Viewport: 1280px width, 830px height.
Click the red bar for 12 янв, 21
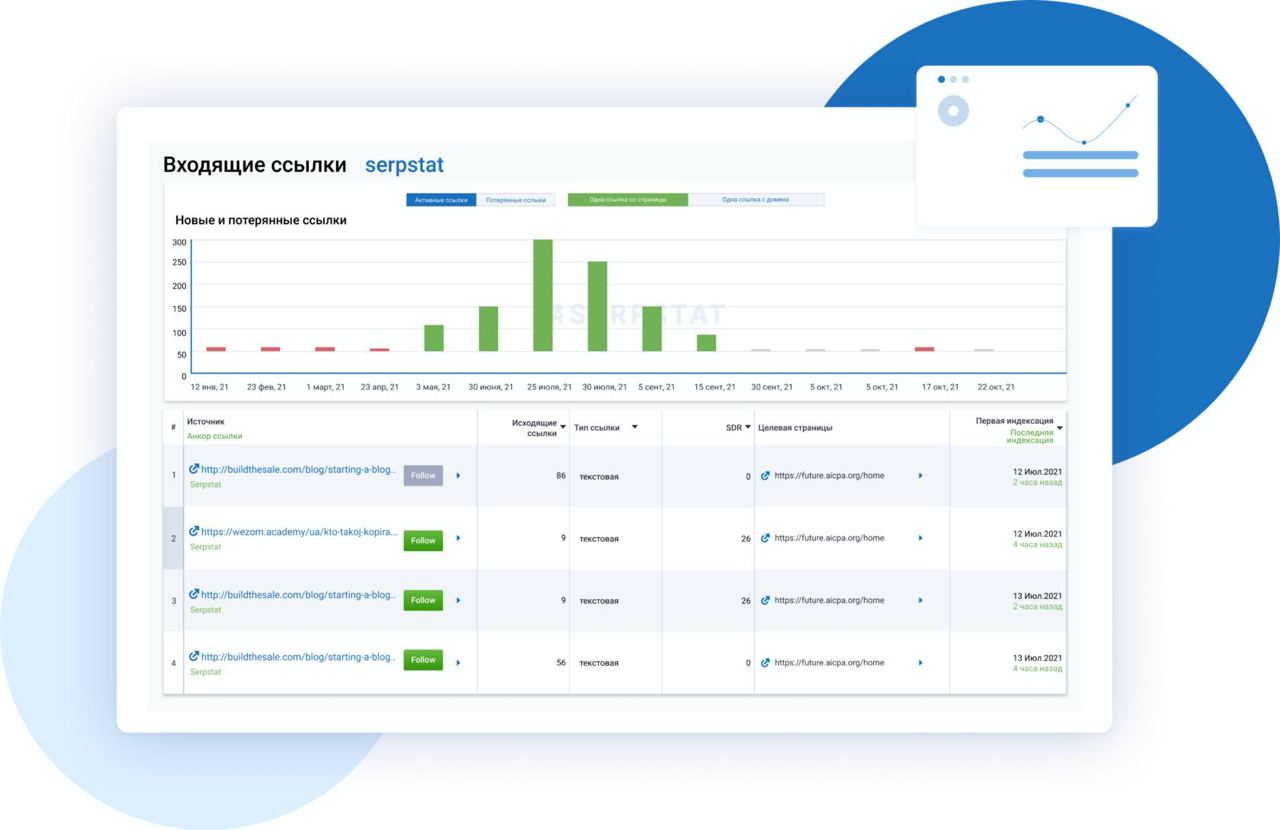(x=216, y=349)
